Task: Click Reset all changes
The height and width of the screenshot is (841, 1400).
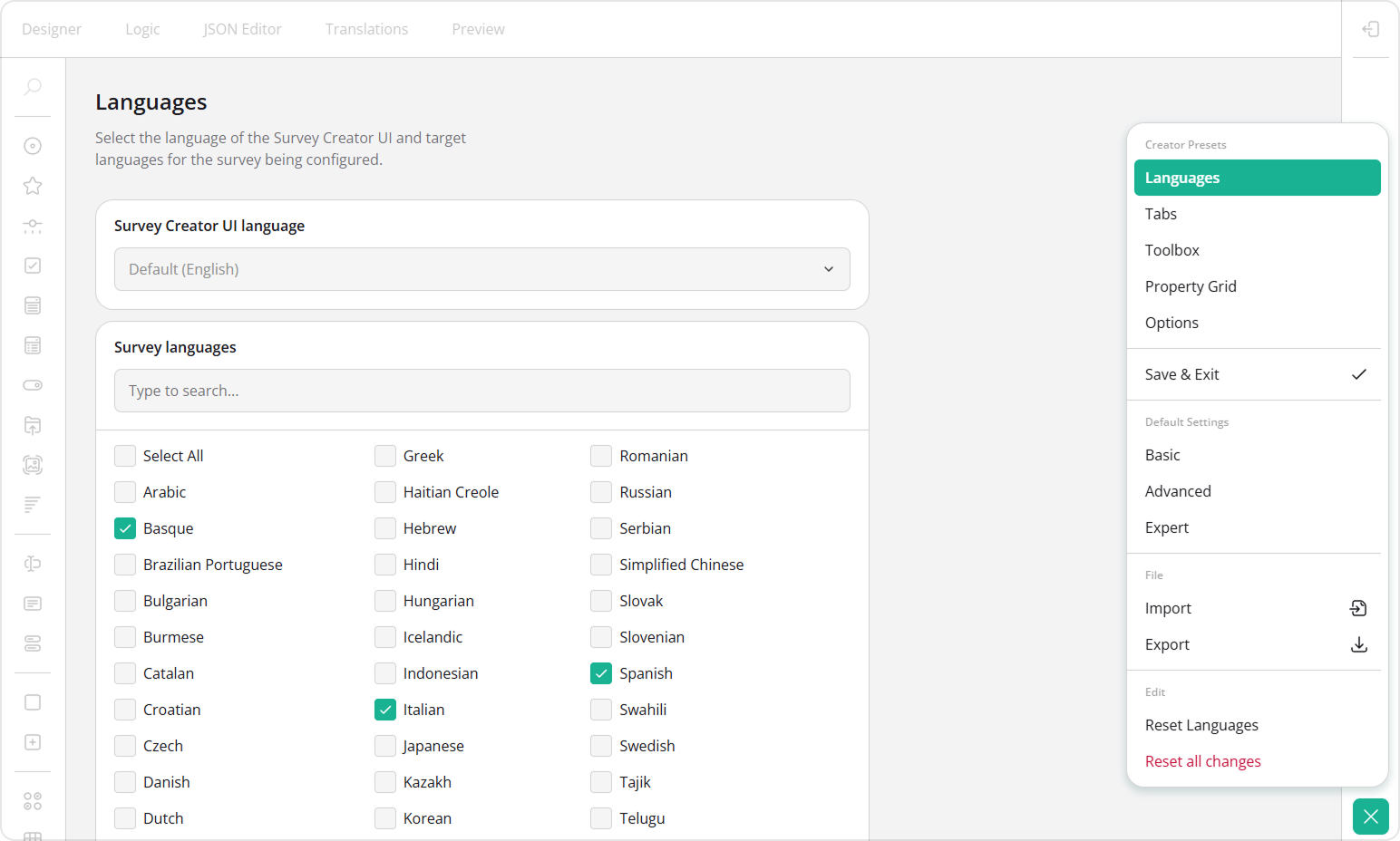Action: 1203,760
